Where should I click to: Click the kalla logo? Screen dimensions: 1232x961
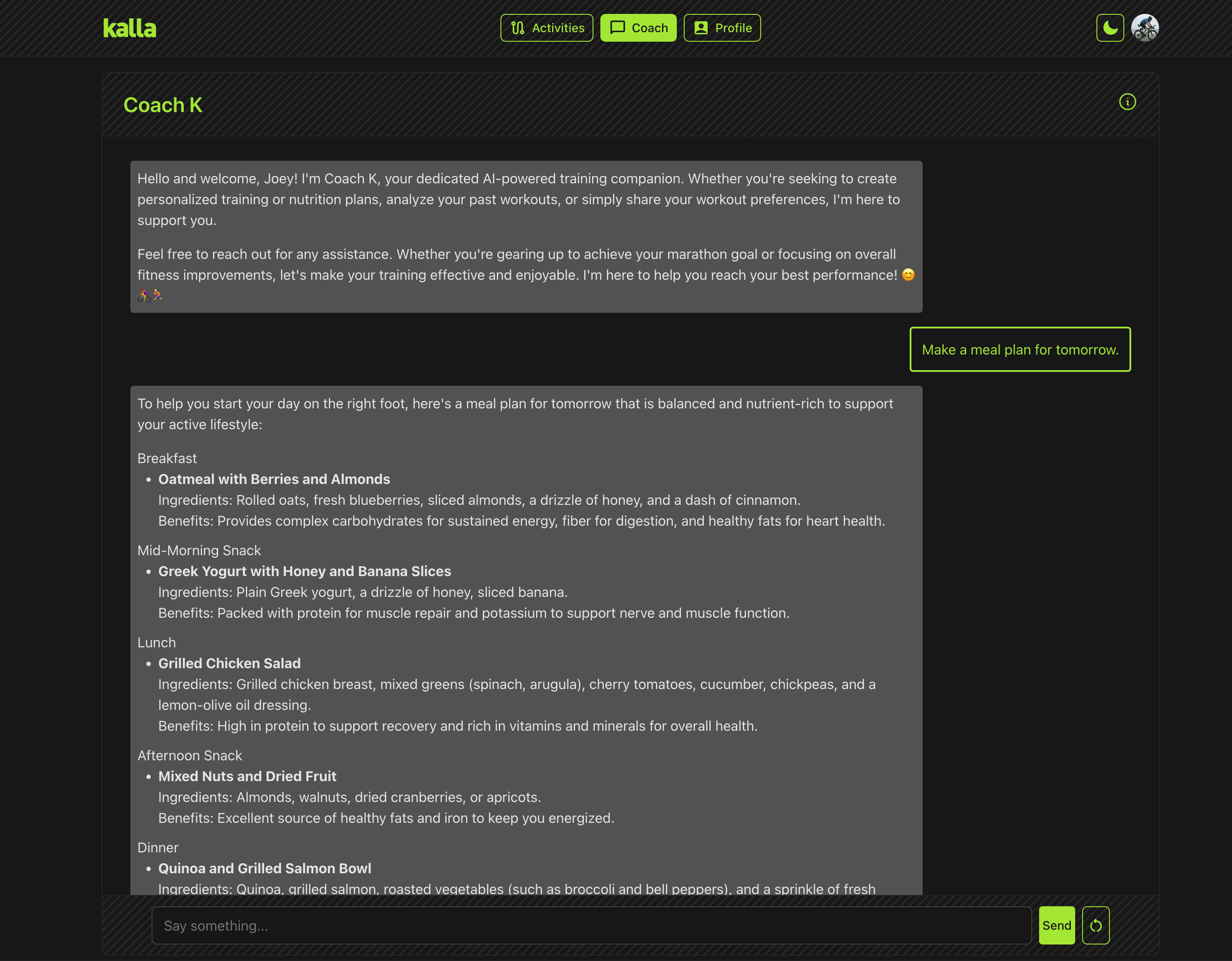(x=129, y=28)
